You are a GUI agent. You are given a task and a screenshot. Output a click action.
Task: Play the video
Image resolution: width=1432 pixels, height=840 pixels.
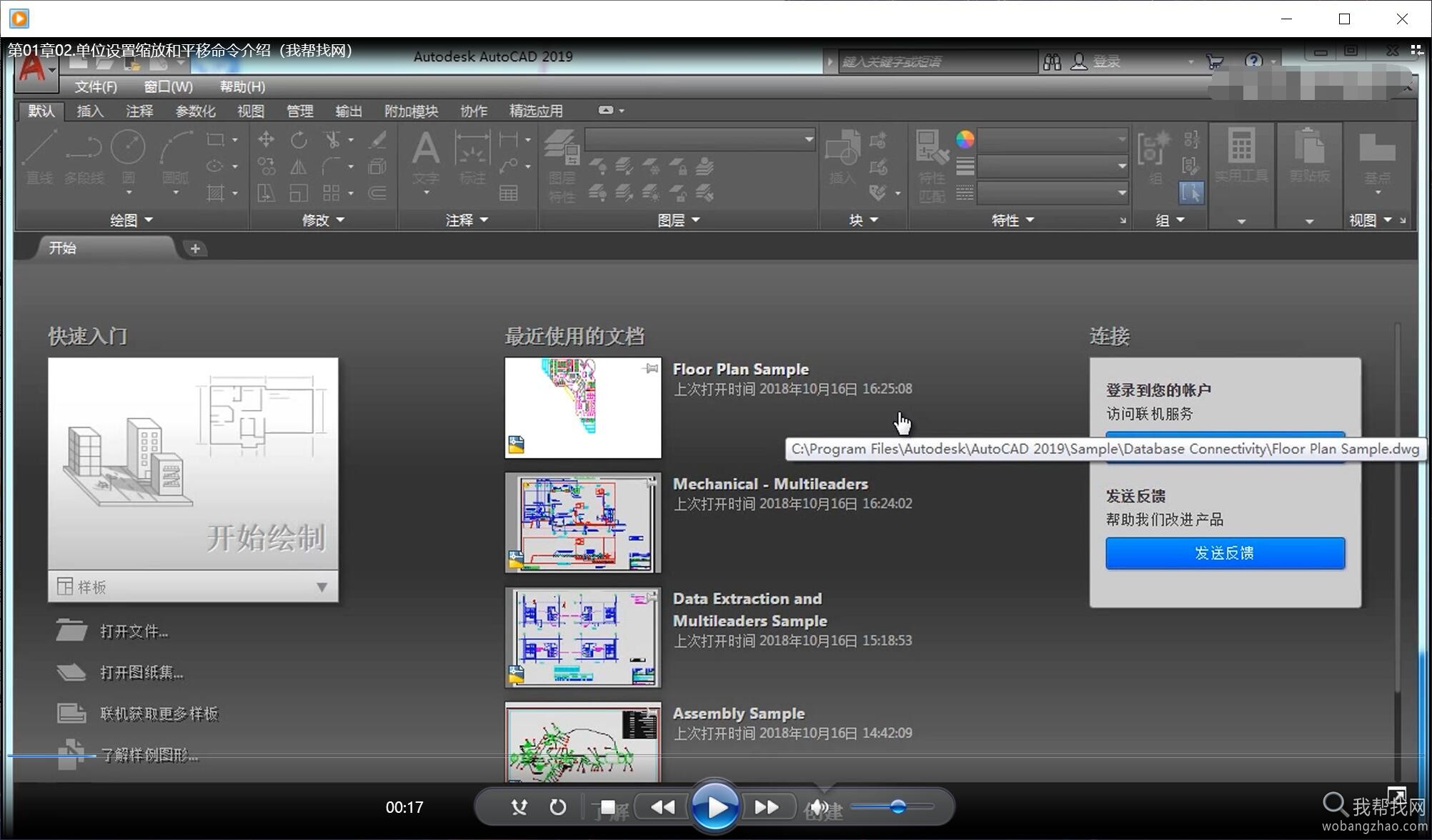coord(715,807)
